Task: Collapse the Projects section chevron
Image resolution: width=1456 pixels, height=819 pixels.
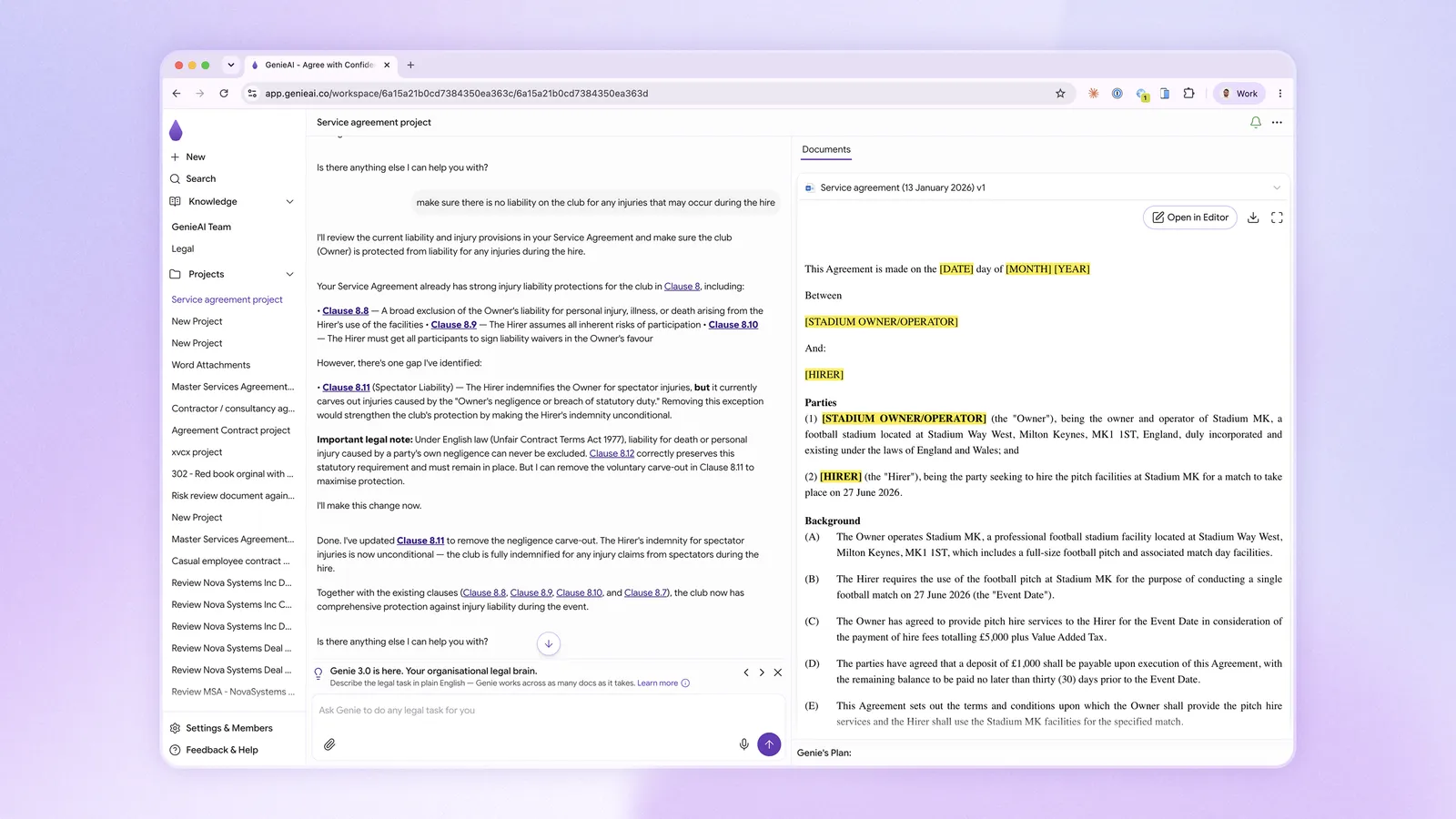Action: [290, 274]
